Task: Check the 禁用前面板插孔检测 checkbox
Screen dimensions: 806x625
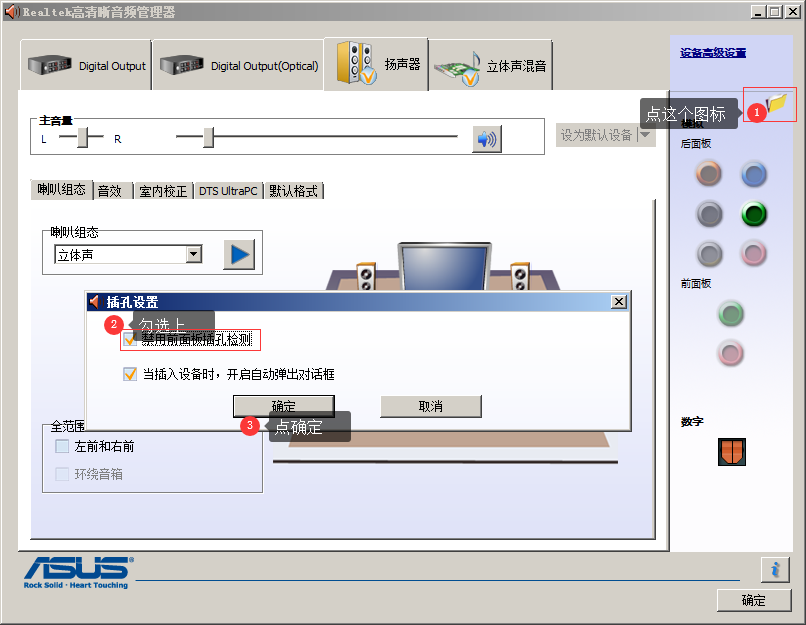Action: [131, 340]
